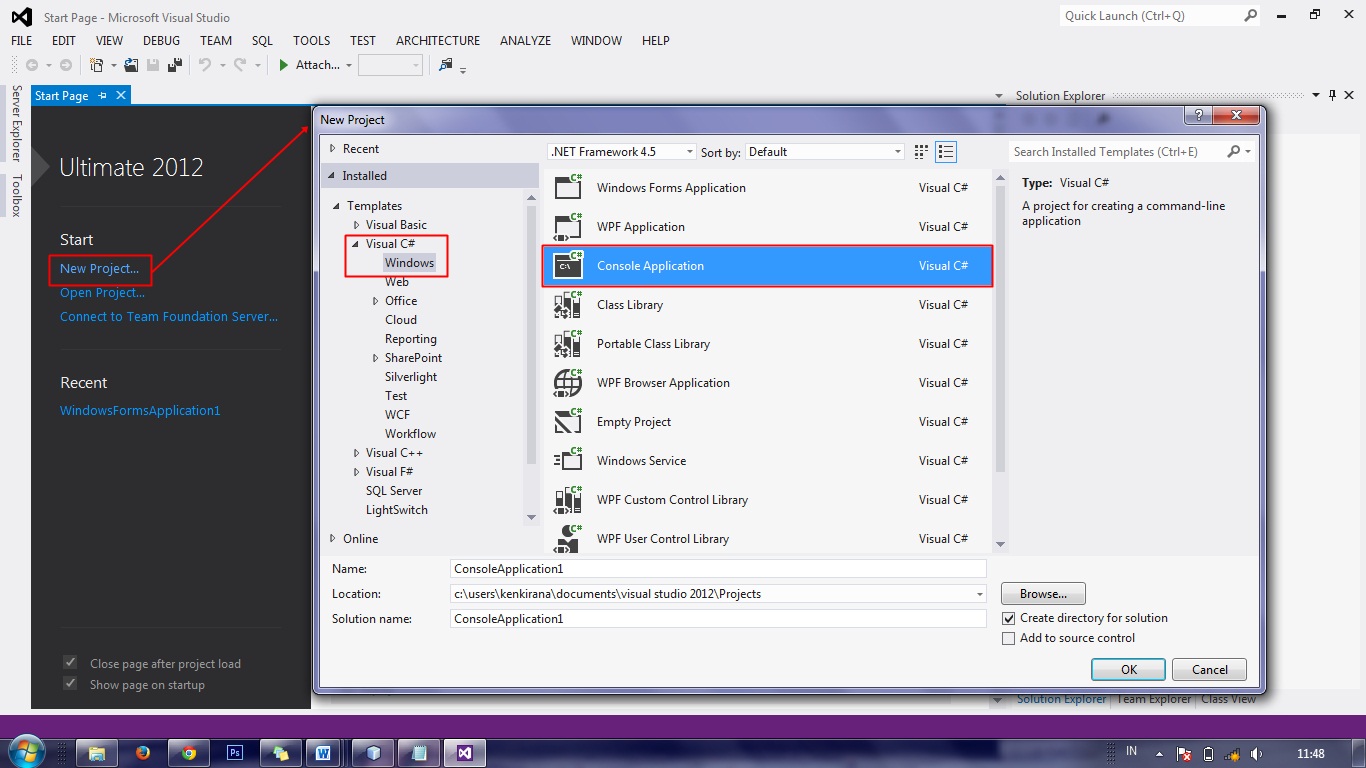Switch to small icons view

[922, 152]
